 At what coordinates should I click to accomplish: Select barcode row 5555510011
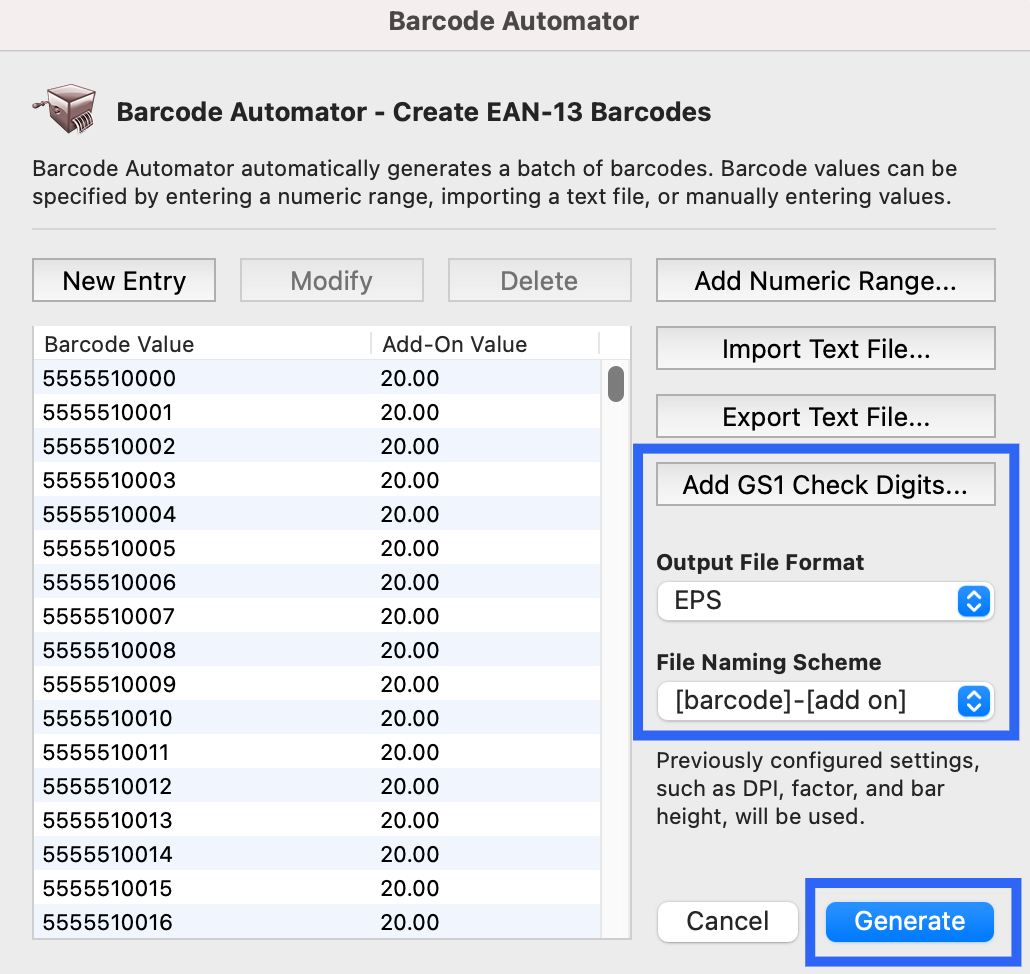coord(317,752)
